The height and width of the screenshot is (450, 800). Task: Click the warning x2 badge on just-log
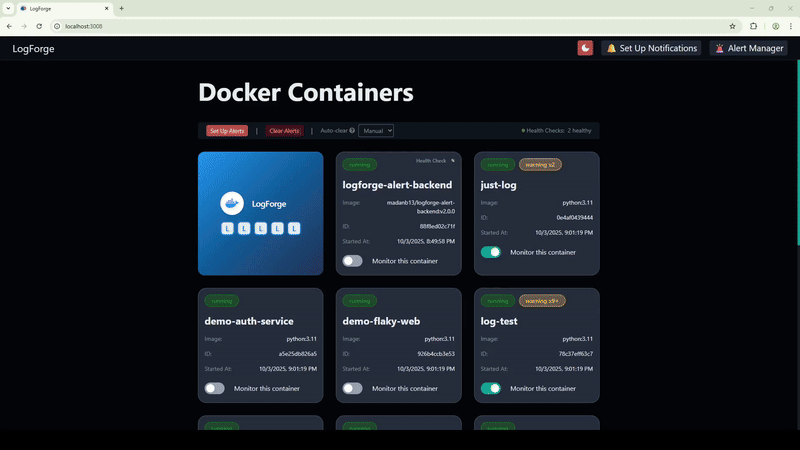click(540, 165)
